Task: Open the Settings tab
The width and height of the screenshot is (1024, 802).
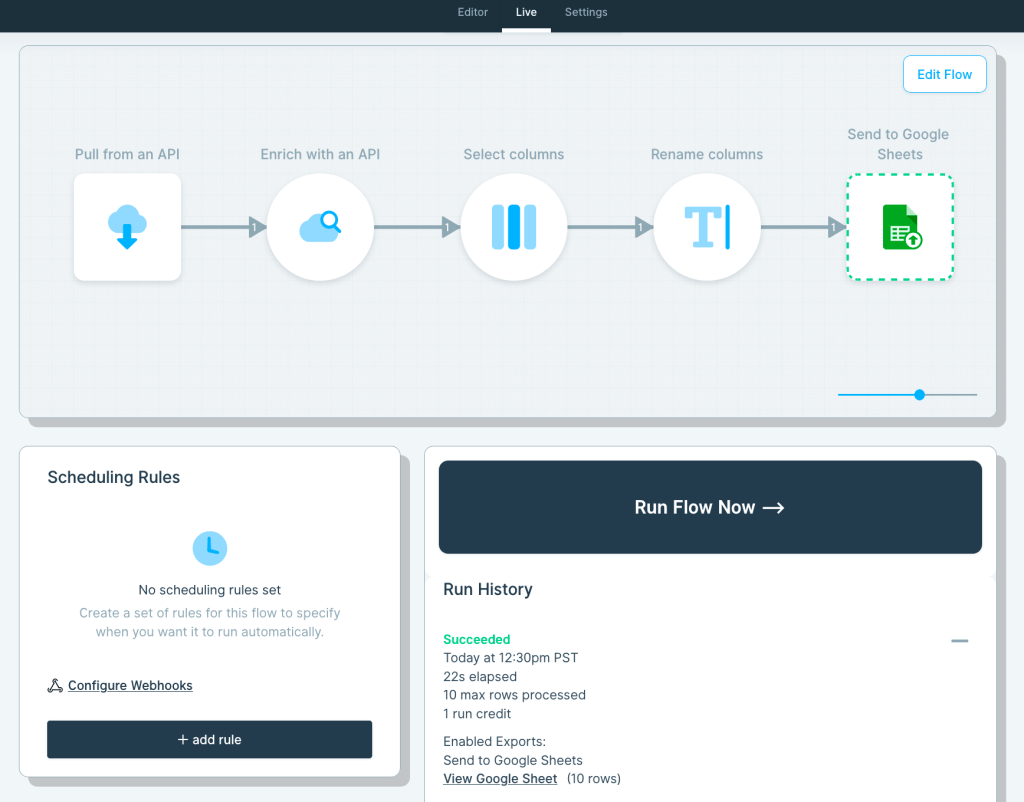Action: 586,13
